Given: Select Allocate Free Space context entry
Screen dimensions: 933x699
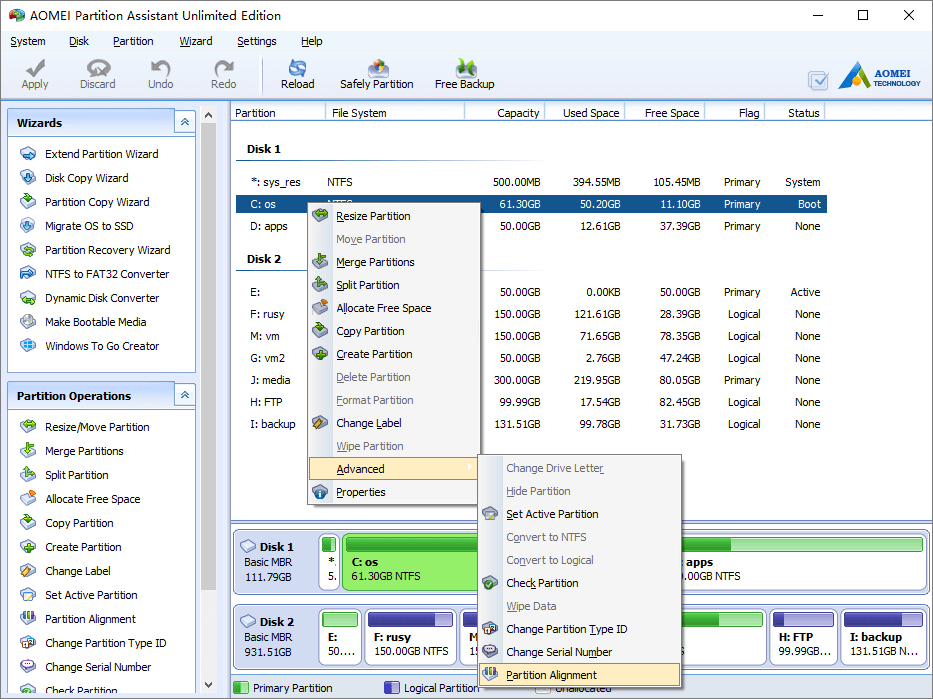Looking at the screenshot, I should (393, 308).
